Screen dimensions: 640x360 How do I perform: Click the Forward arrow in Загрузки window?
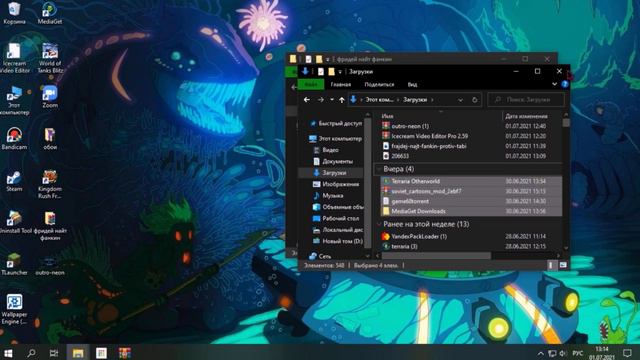[x=321, y=100]
